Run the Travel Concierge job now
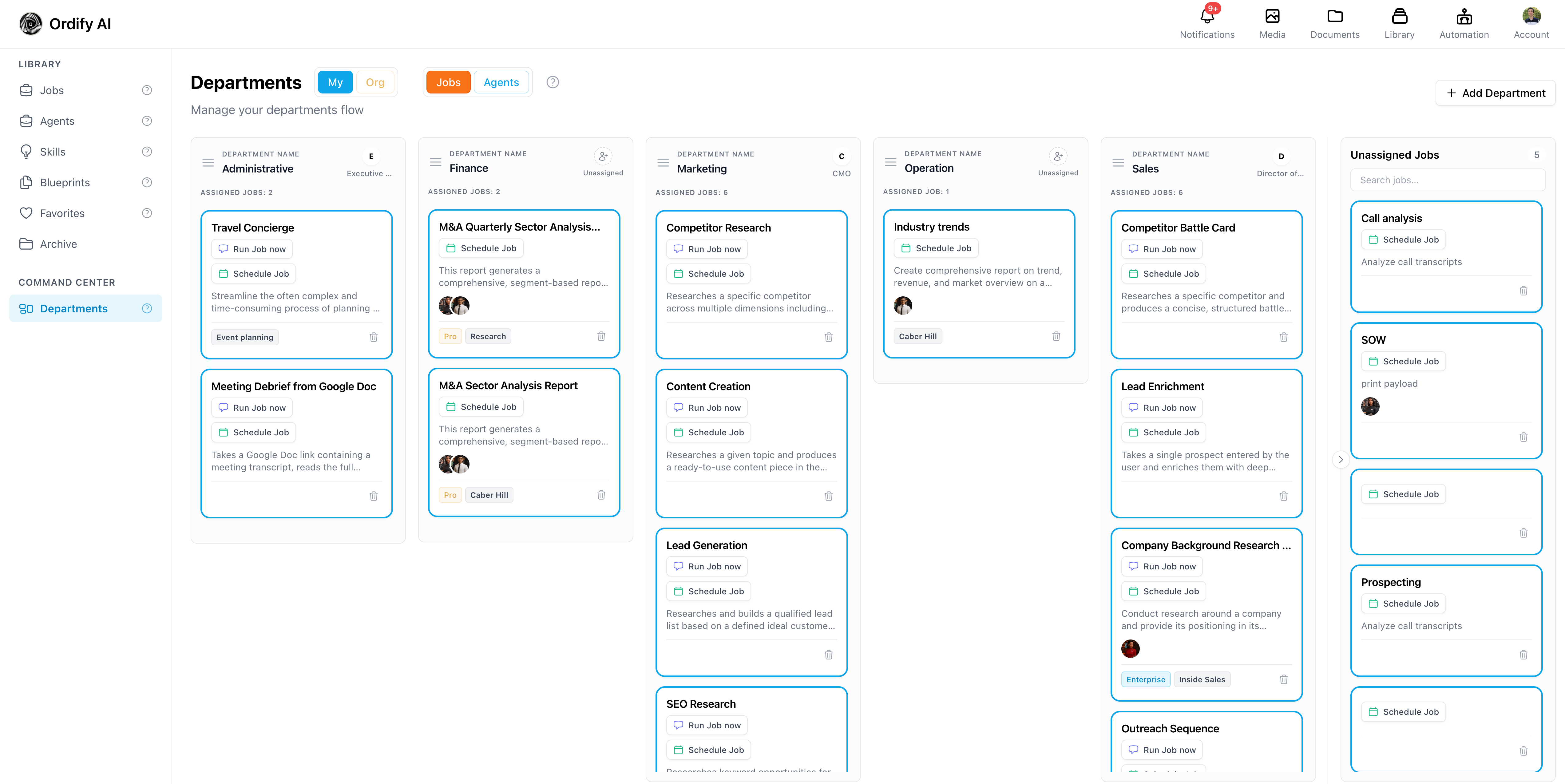1565x784 pixels. pos(252,249)
